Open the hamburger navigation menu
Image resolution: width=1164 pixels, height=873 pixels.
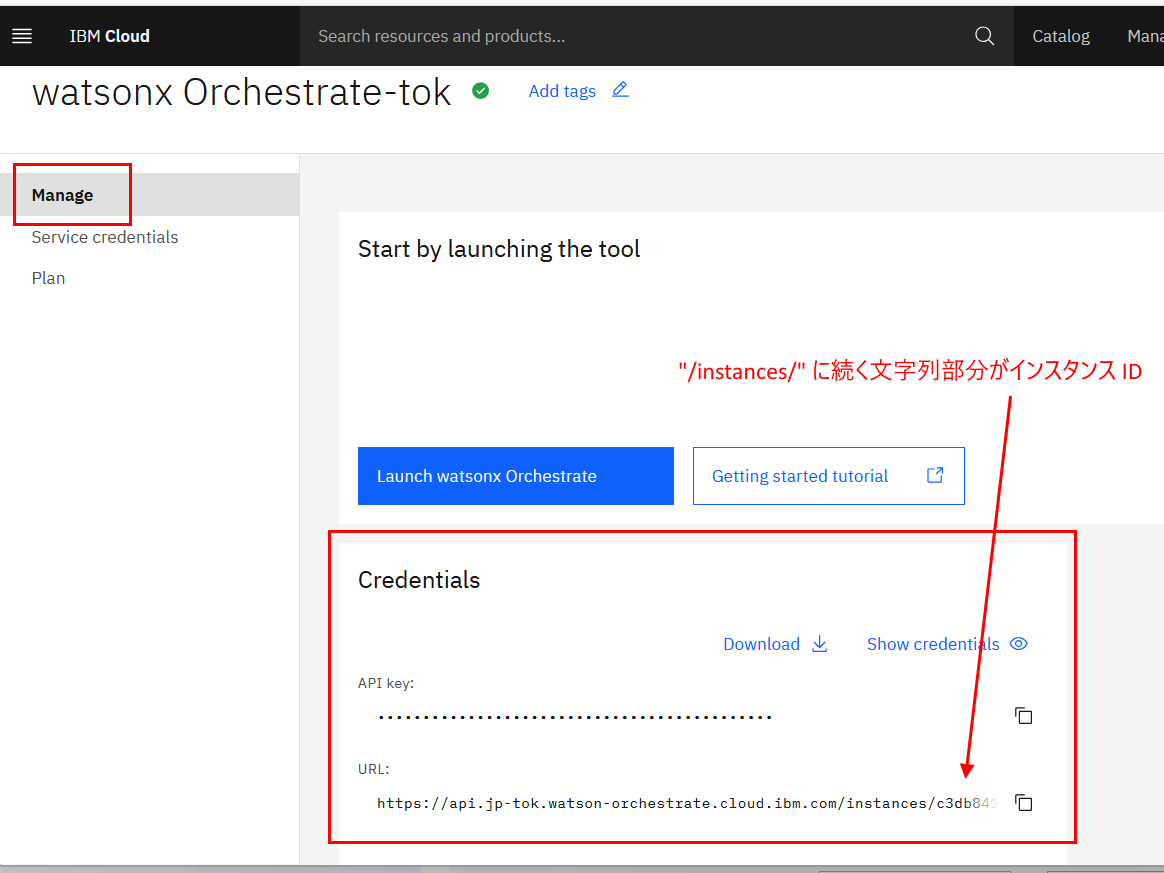[x=22, y=36]
